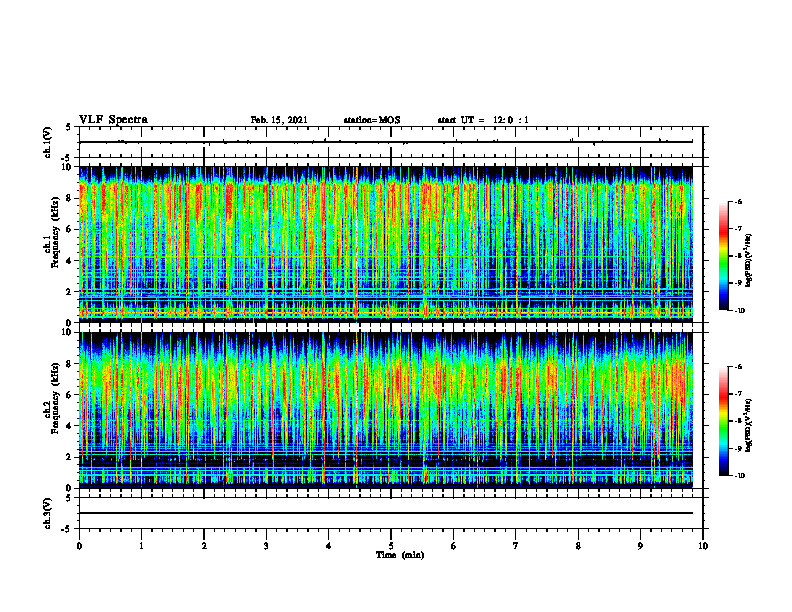Screen dimensions: 792x612
Task: Click the ch.3 voltage waveform trace
Action: coord(386,513)
